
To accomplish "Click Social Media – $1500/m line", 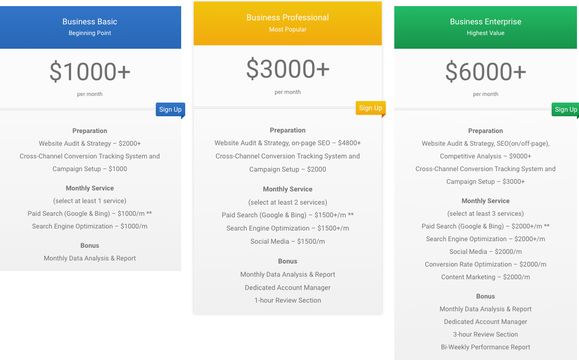I will 288,242.
